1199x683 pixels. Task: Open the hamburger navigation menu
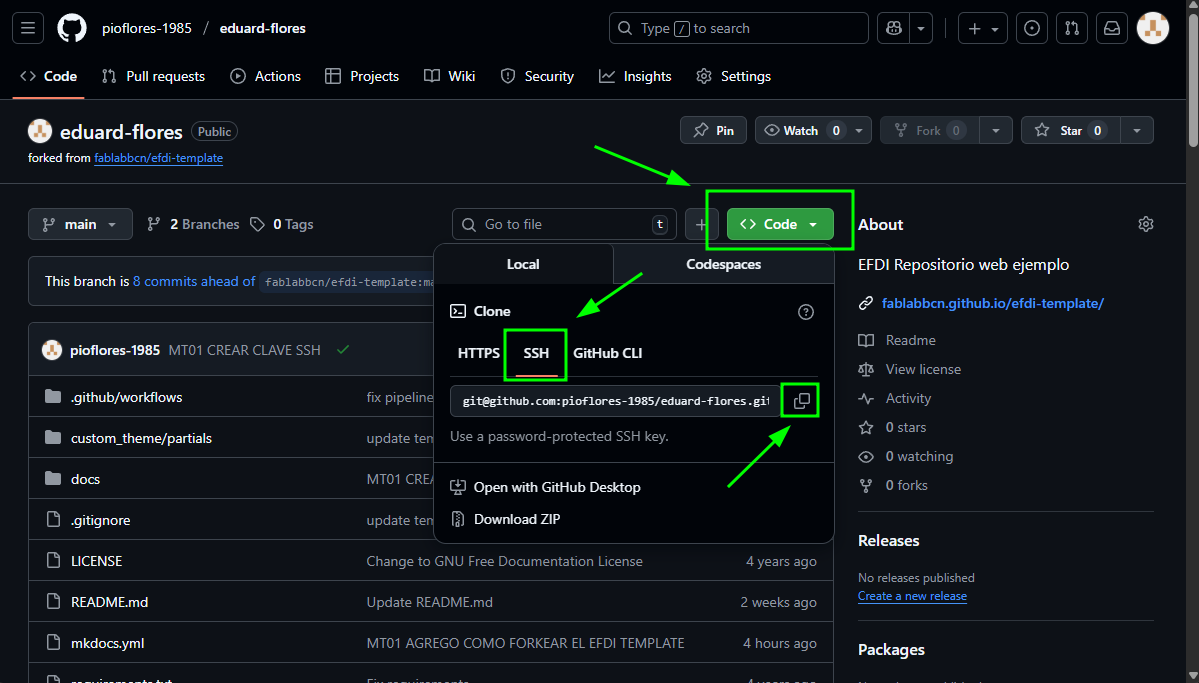[x=28, y=28]
